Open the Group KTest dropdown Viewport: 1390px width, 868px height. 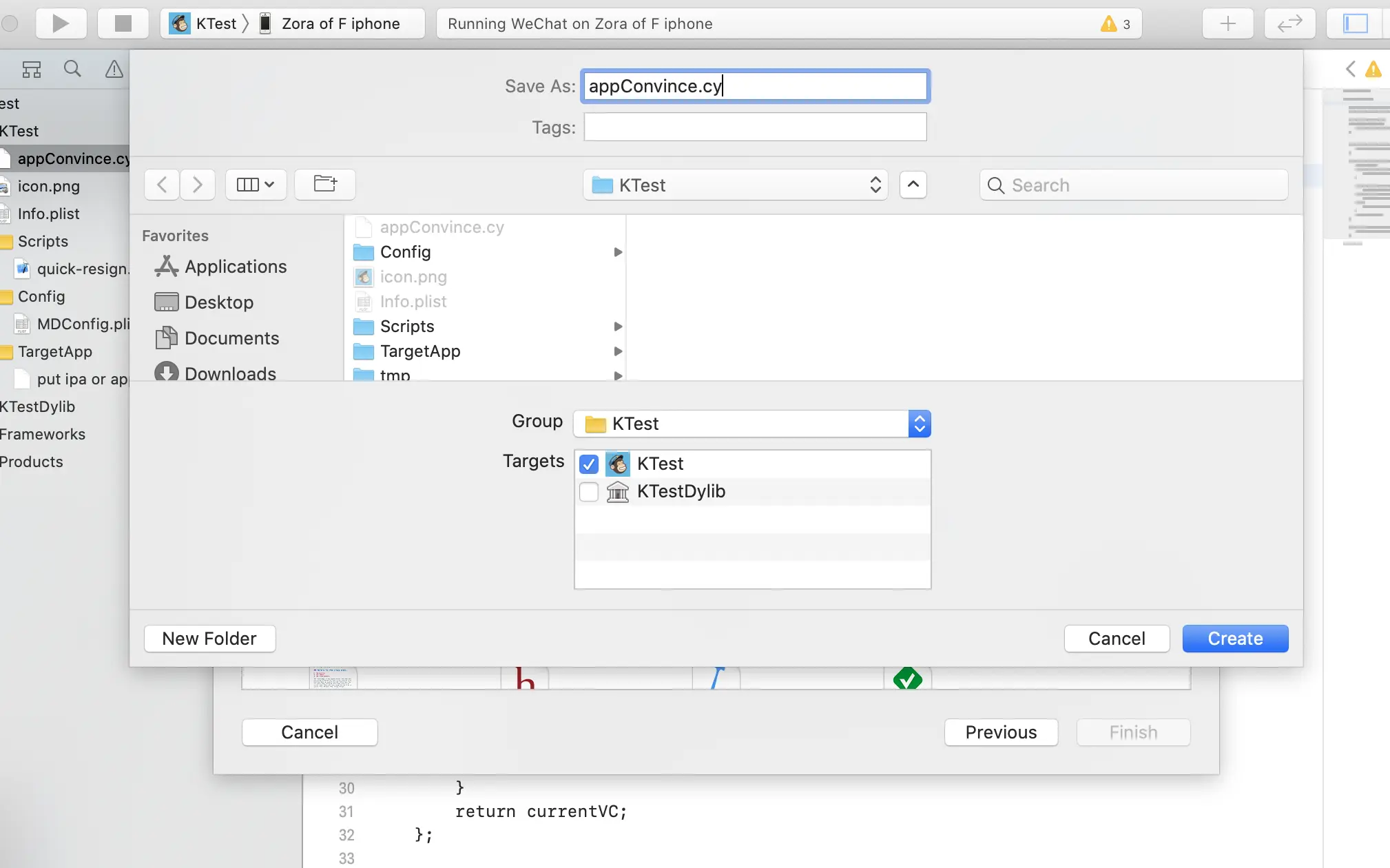pyautogui.click(x=751, y=424)
